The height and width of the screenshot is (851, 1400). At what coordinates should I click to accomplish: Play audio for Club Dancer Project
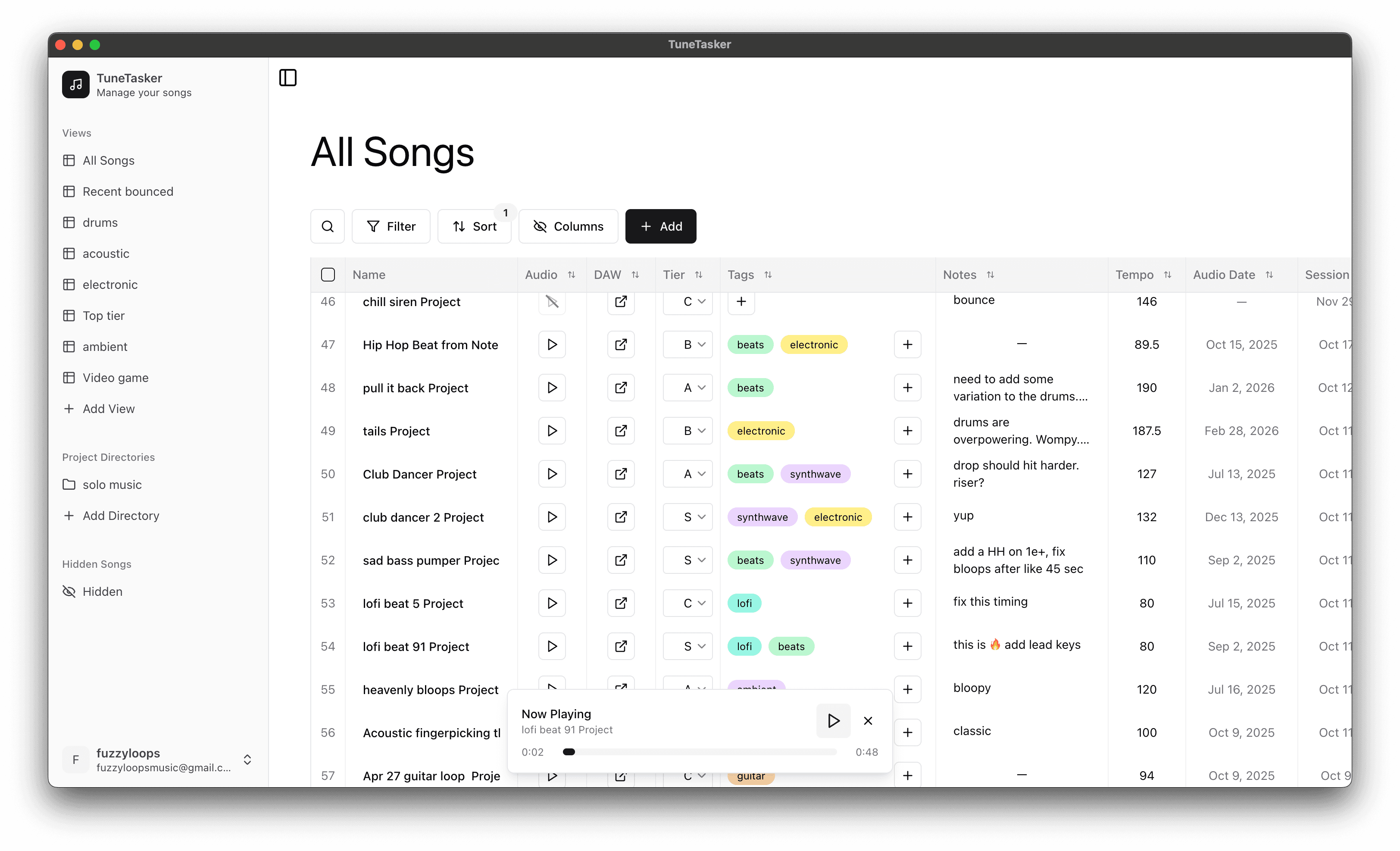point(552,474)
